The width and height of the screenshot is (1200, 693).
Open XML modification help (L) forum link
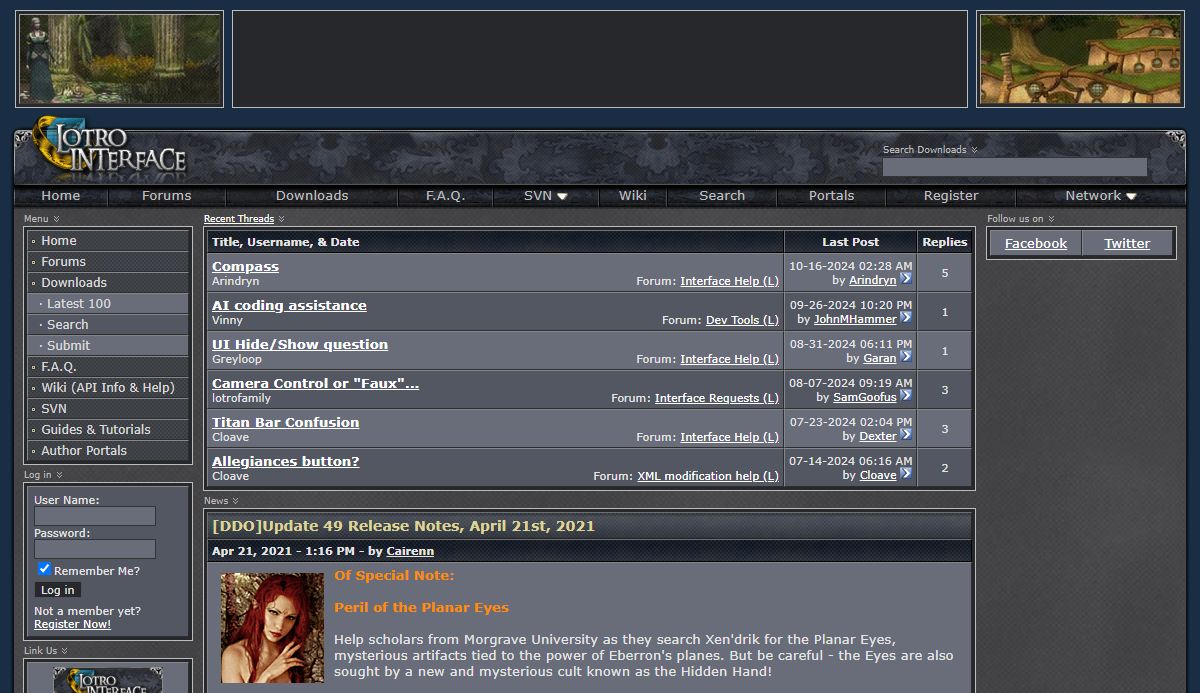(x=708, y=476)
